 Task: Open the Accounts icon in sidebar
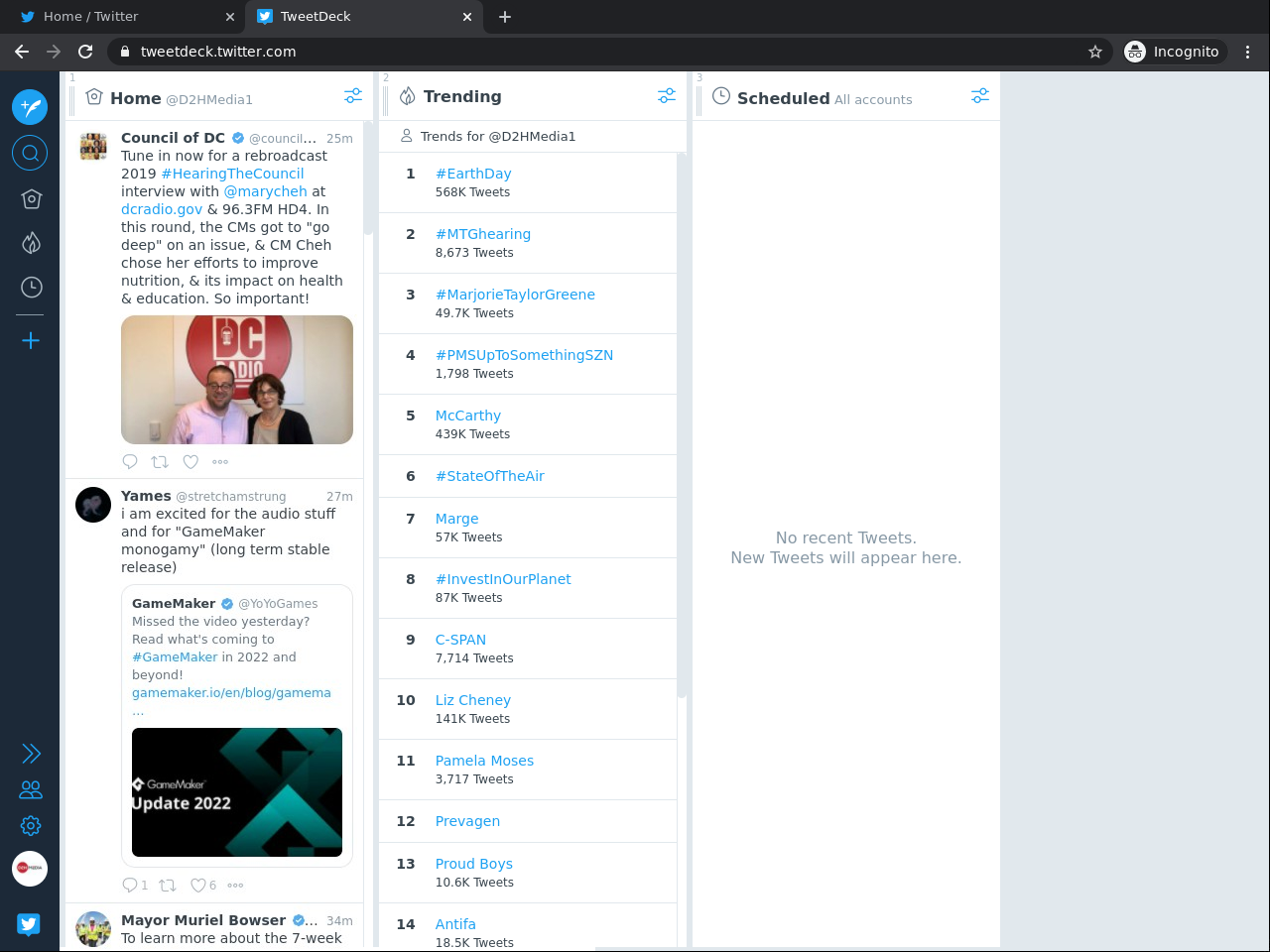31,789
